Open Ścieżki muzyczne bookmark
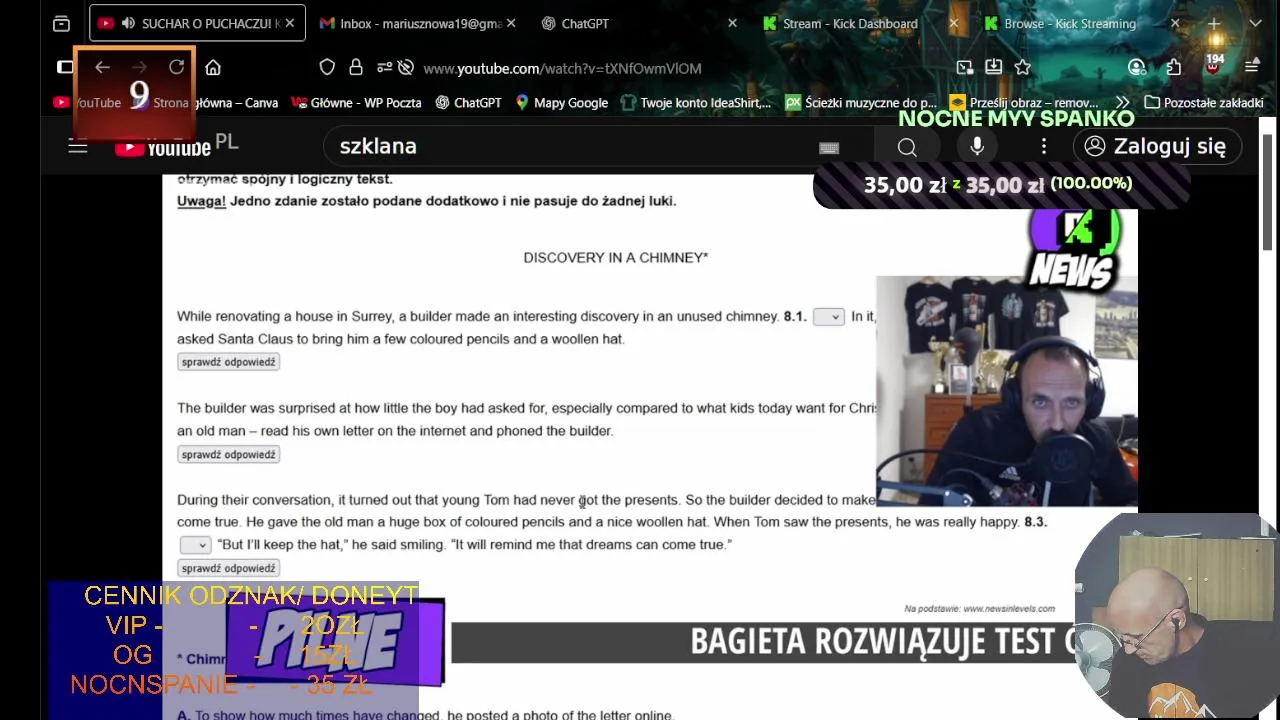 861,102
